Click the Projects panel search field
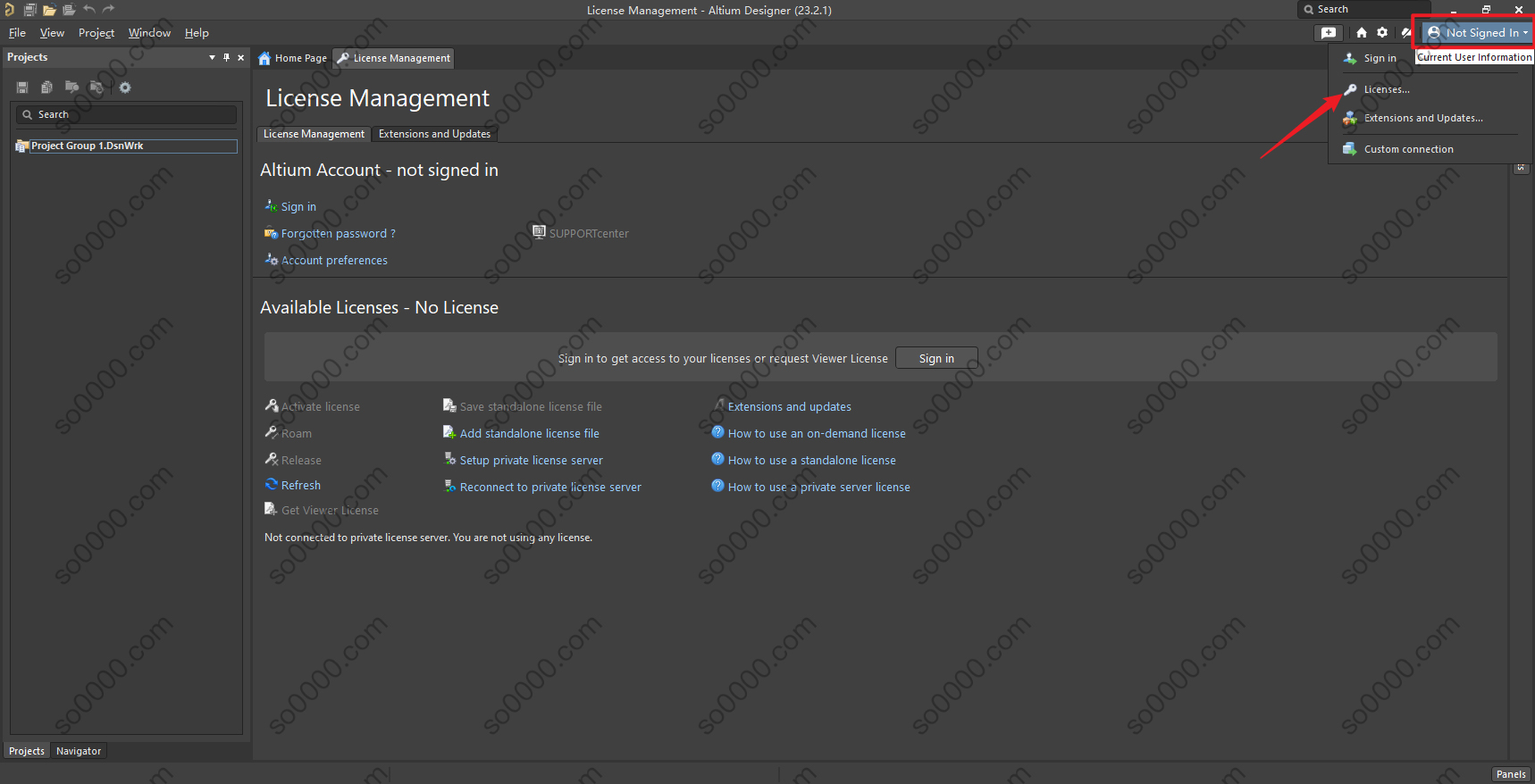The width and height of the screenshot is (1535, 784). (x=126, y=114)
